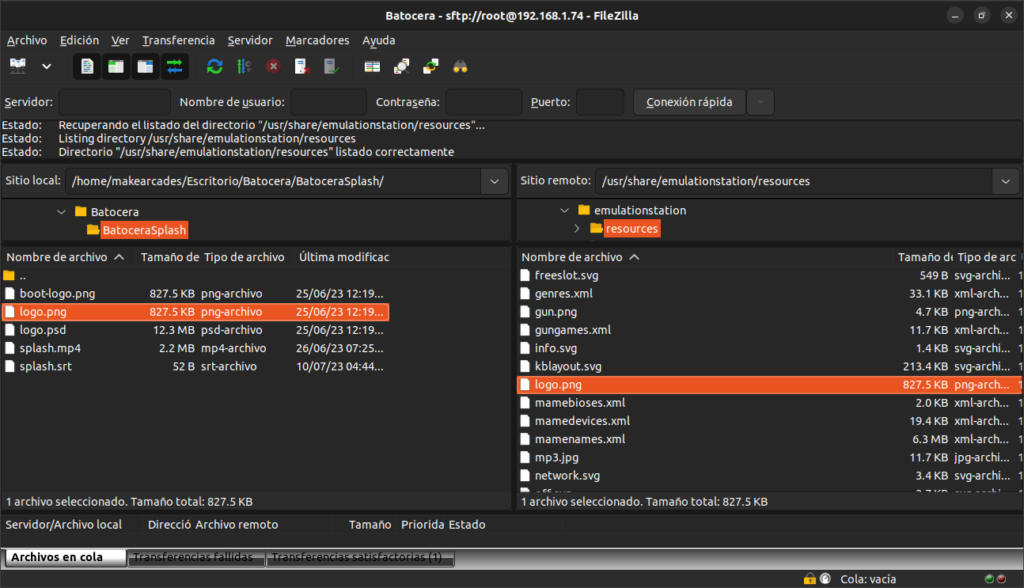Screen dimensions: 1024x588
Task: Select splash.mp4 in the local file list
Action: [196, 348]
